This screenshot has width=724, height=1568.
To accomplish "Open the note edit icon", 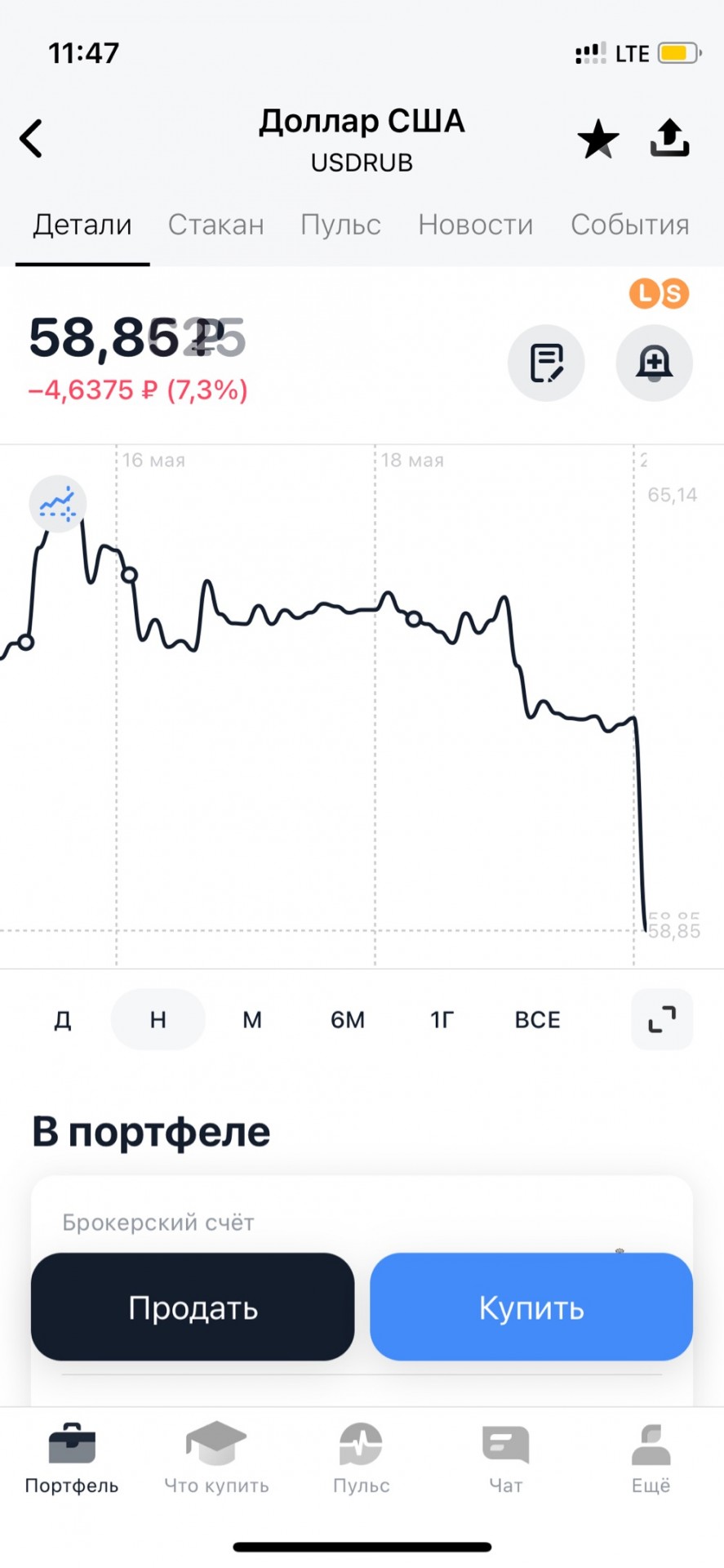I will 546,363.
